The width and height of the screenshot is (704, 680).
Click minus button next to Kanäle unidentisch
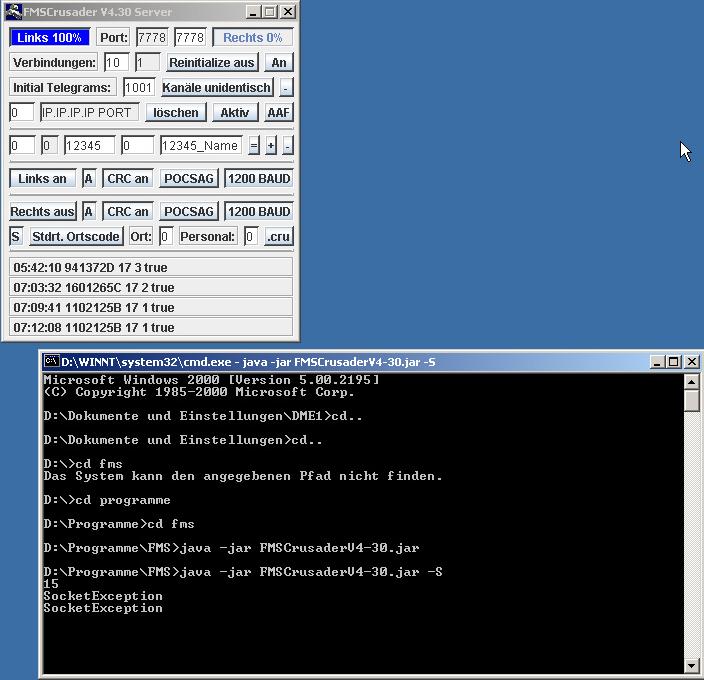[x=286, y=87]
